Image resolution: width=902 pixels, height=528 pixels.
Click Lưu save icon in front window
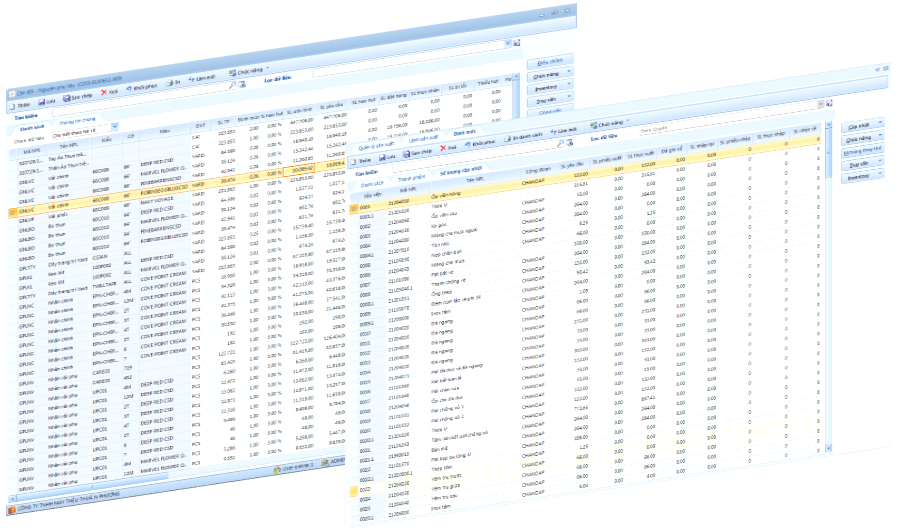(381, 158)
